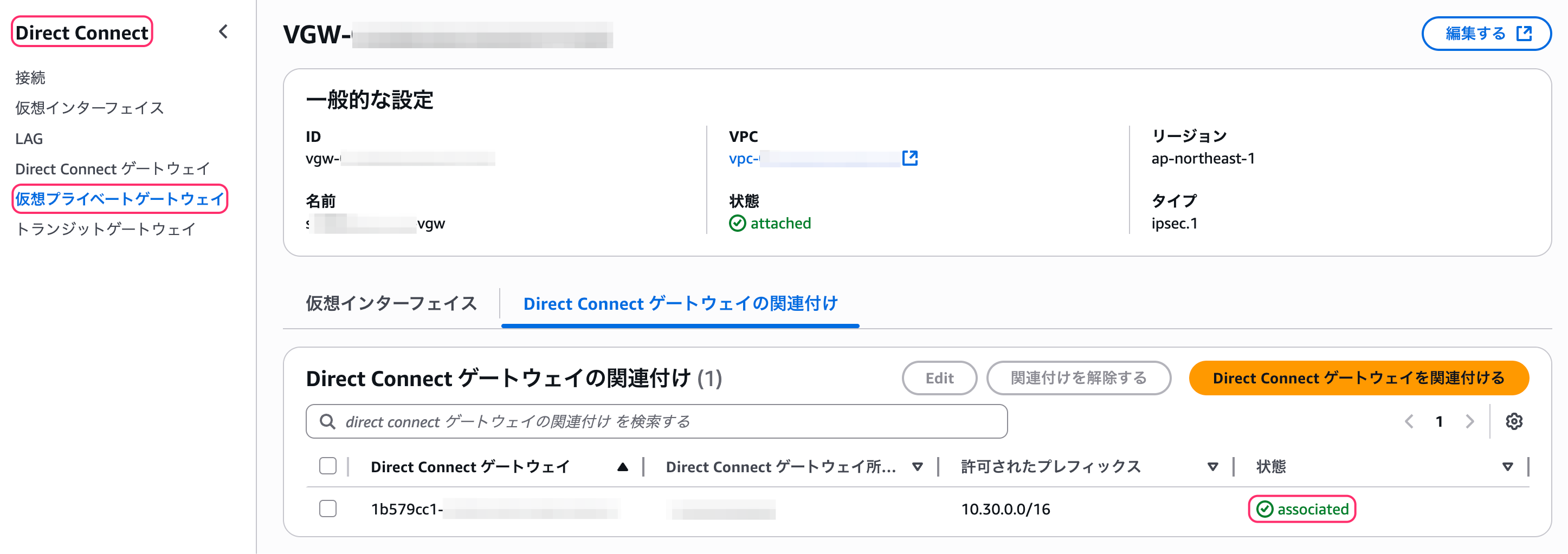The image size is (1568, 554).
Task: Click the attached status text
Action: 780,224
